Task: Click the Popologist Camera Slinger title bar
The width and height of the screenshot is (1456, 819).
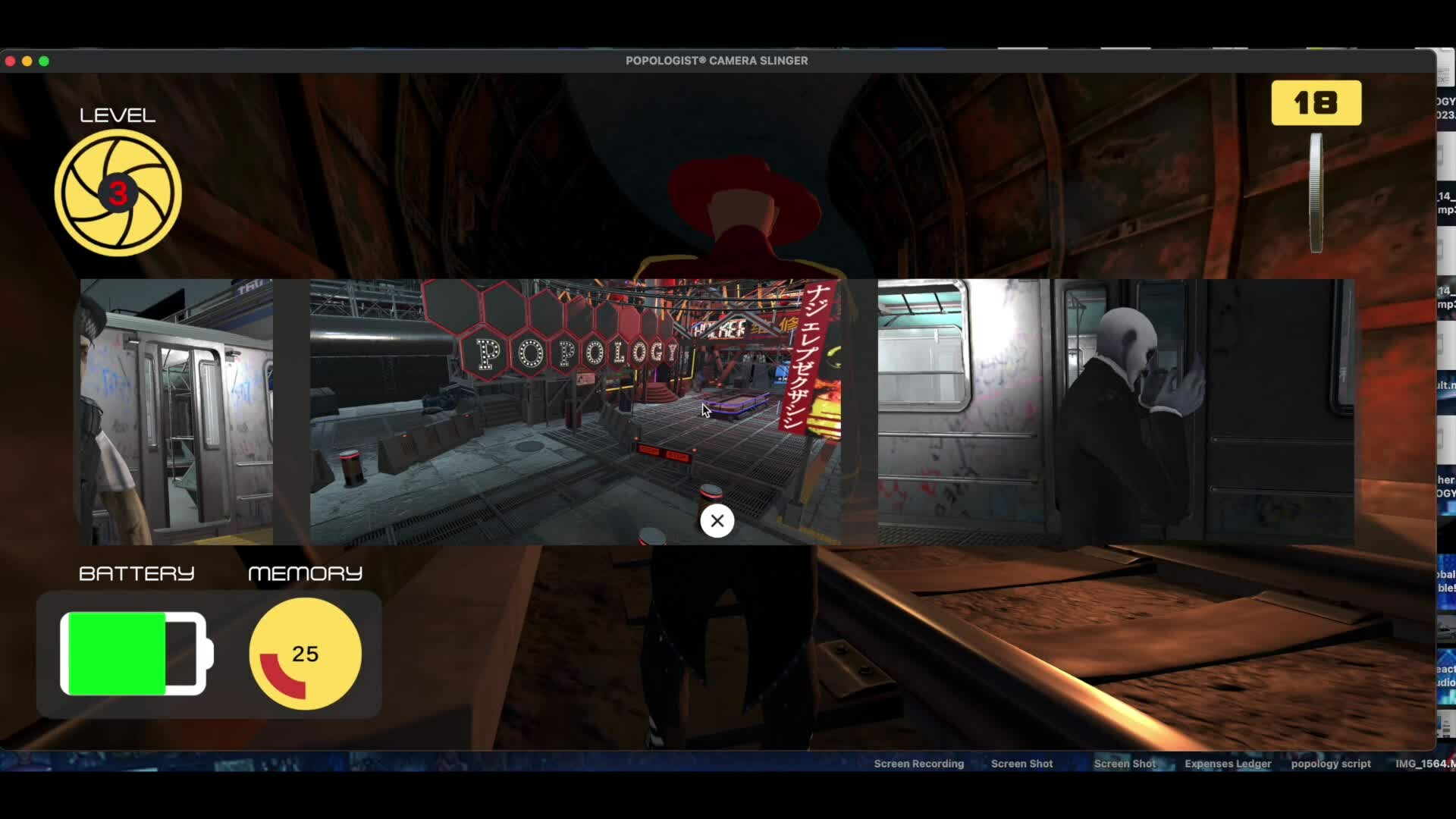Action: pos(717,61)
